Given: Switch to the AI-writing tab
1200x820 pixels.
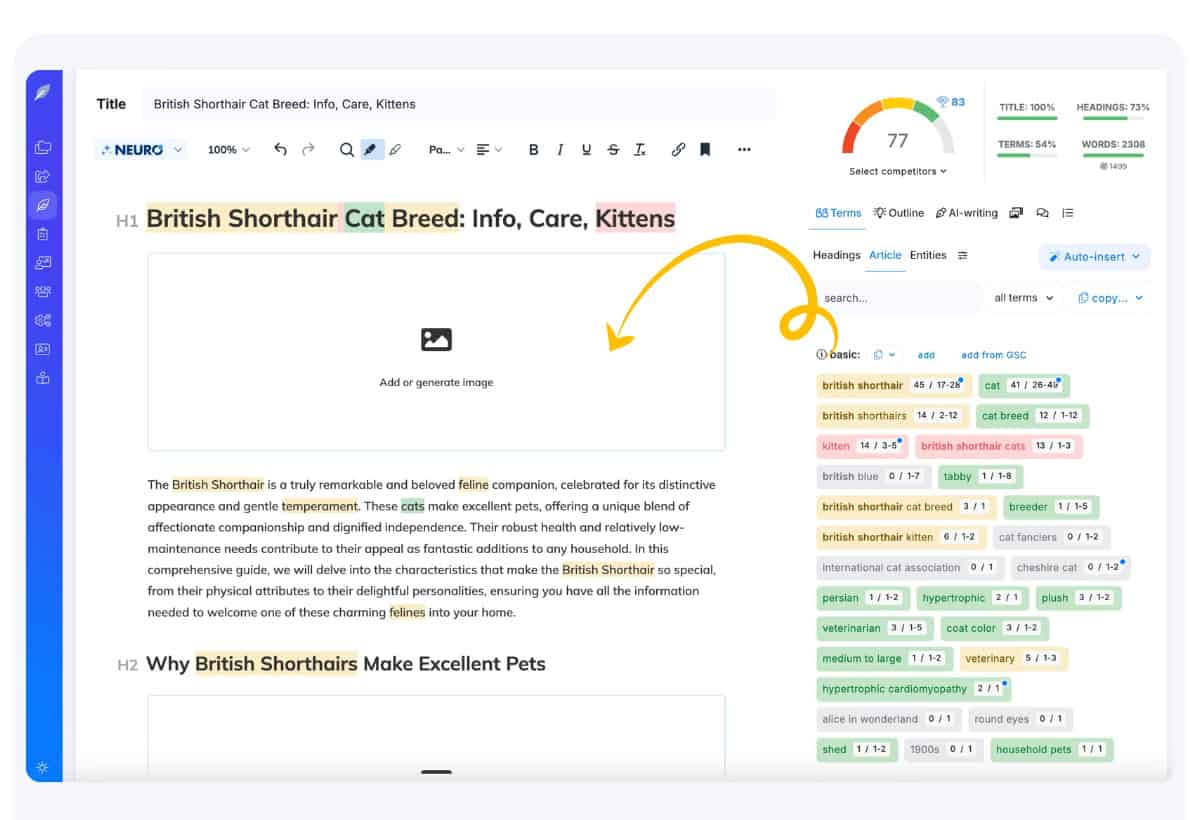Looking at the screenshot, I should coord(966,213).
